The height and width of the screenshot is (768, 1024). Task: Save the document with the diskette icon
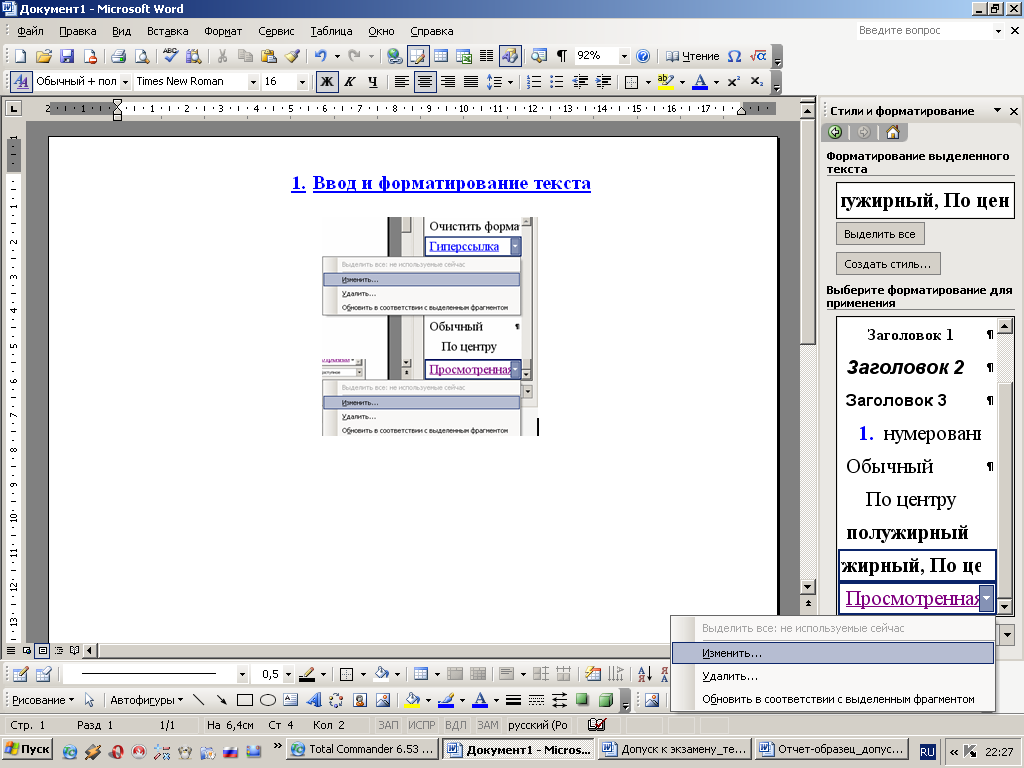tap(67, 57)
